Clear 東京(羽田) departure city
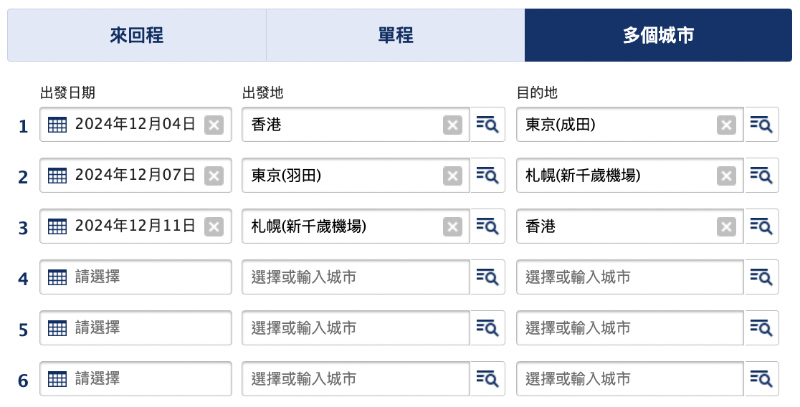800x407 pixels. tap(452, 176)
